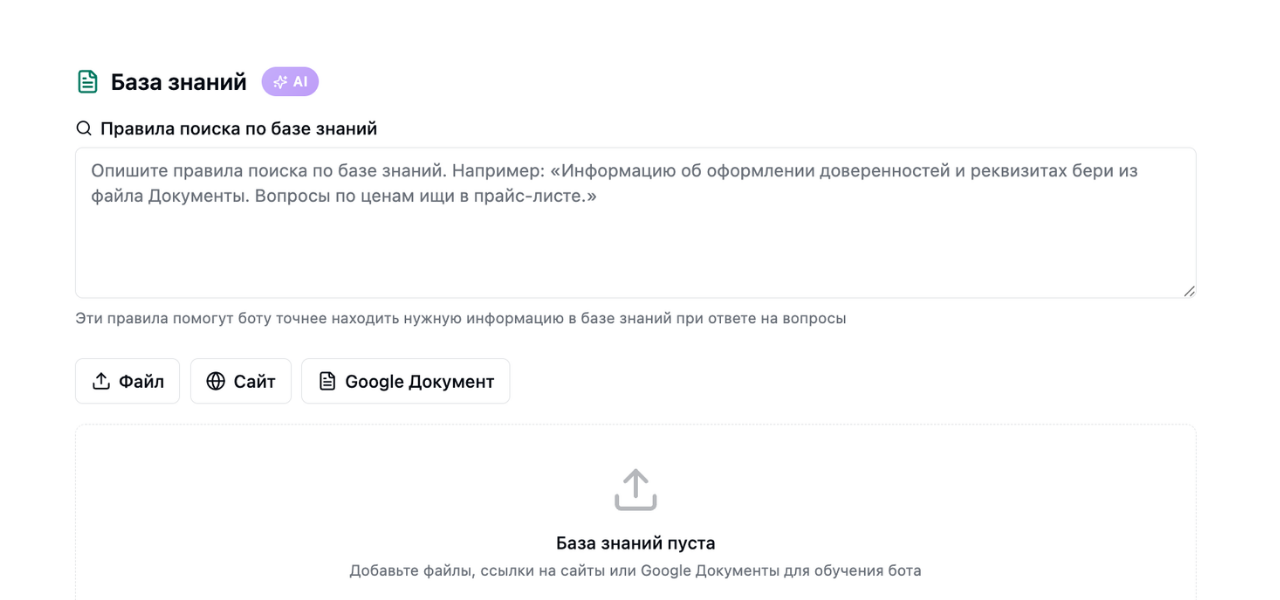This screenshot has height=600, width=1280.
Task: Click the База знаний пуста message
Action: click(x=635, y=544)
